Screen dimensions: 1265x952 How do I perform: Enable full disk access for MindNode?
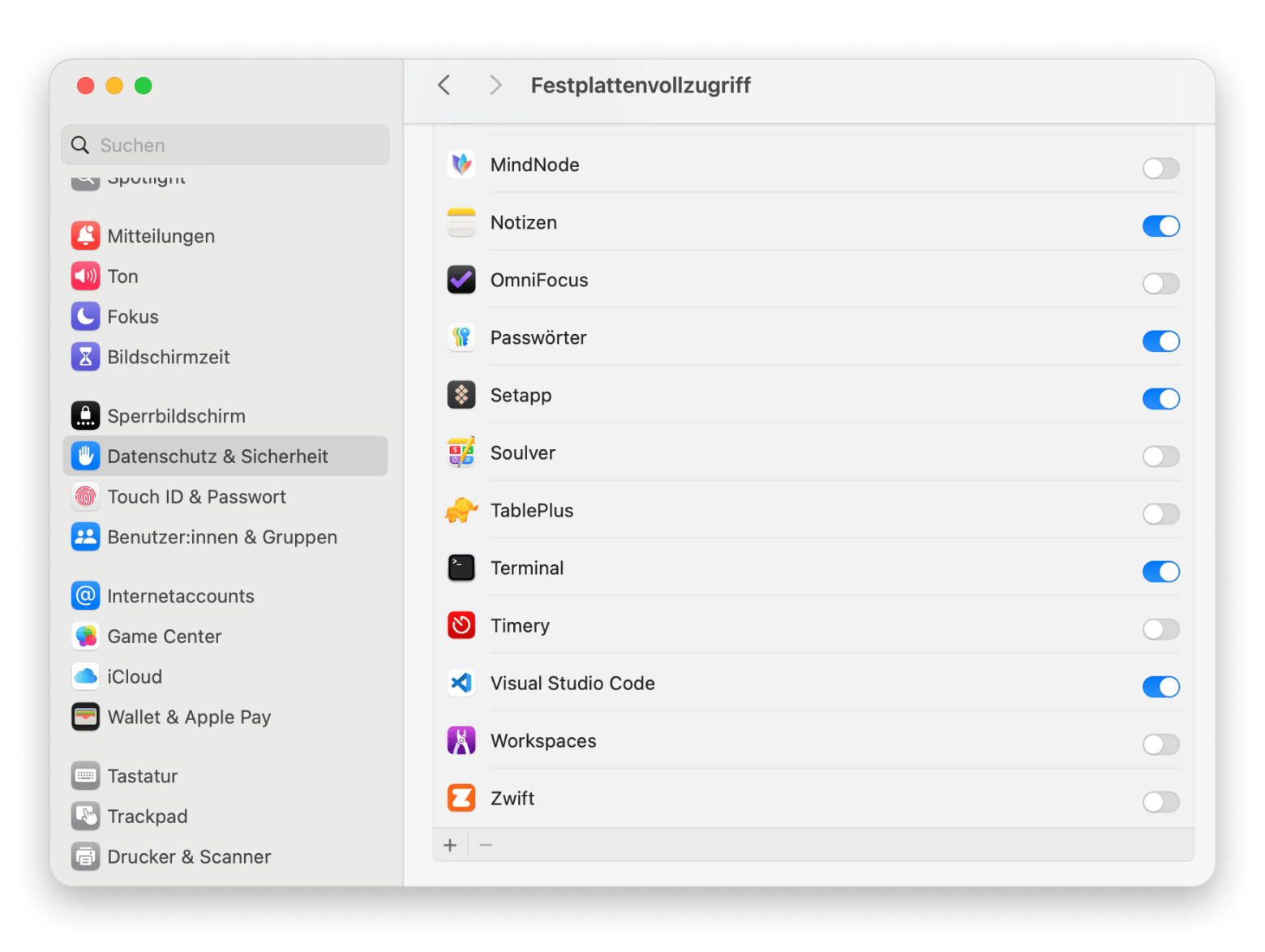1160,169
